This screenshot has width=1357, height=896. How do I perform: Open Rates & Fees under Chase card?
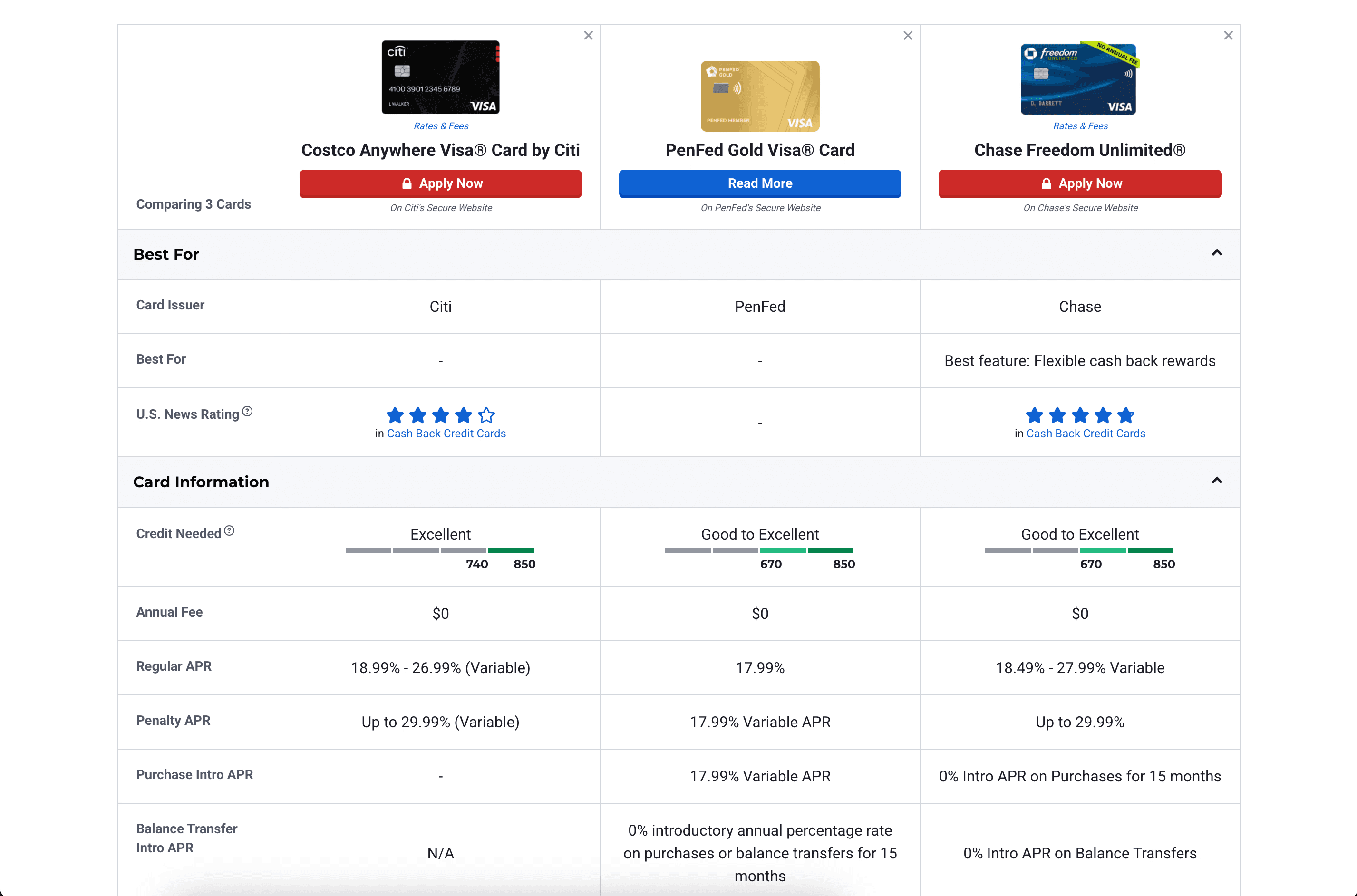pyautogui.click(x=1080, y=125)
